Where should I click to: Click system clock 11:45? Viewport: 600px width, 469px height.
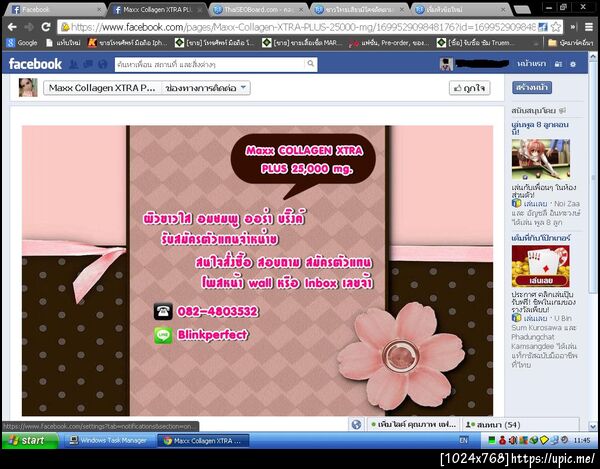tap(582, 440)
